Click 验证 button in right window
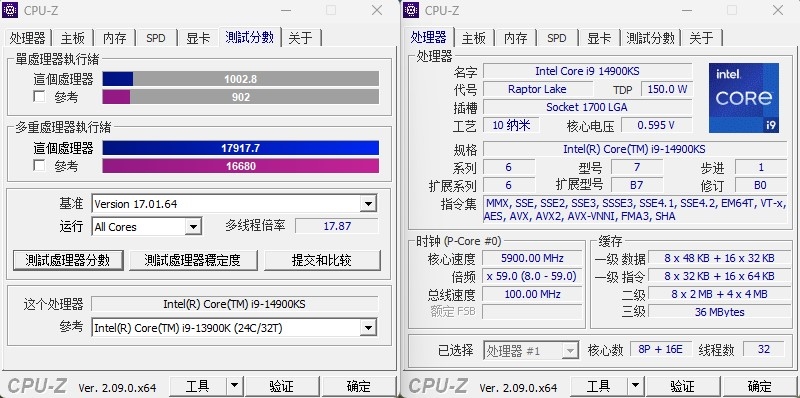The width and height of the screenshot is (800, 398). point(682,386)
